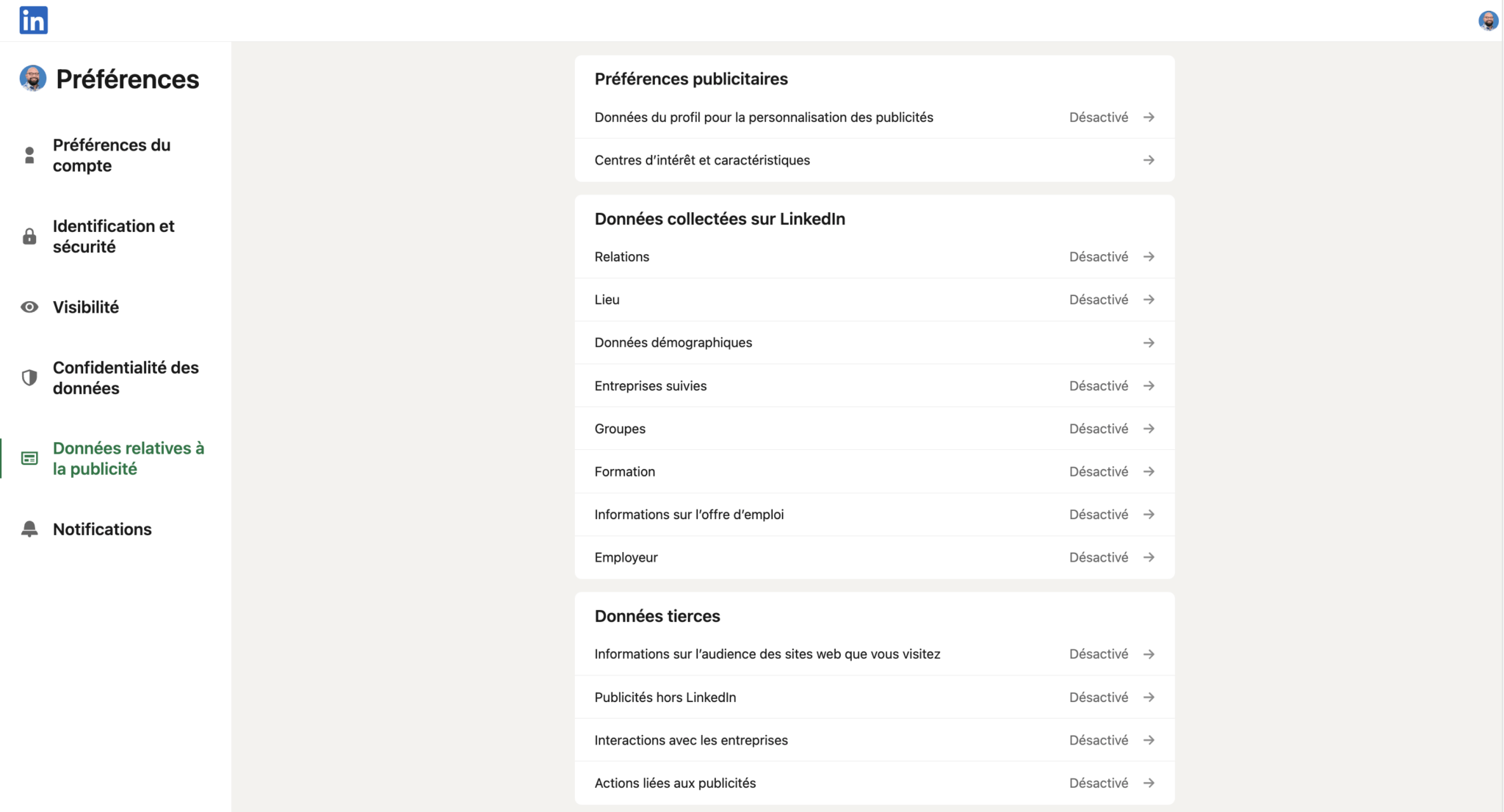Click the Préférences page title
The image size is (1504, 812).
coord(127,79)
